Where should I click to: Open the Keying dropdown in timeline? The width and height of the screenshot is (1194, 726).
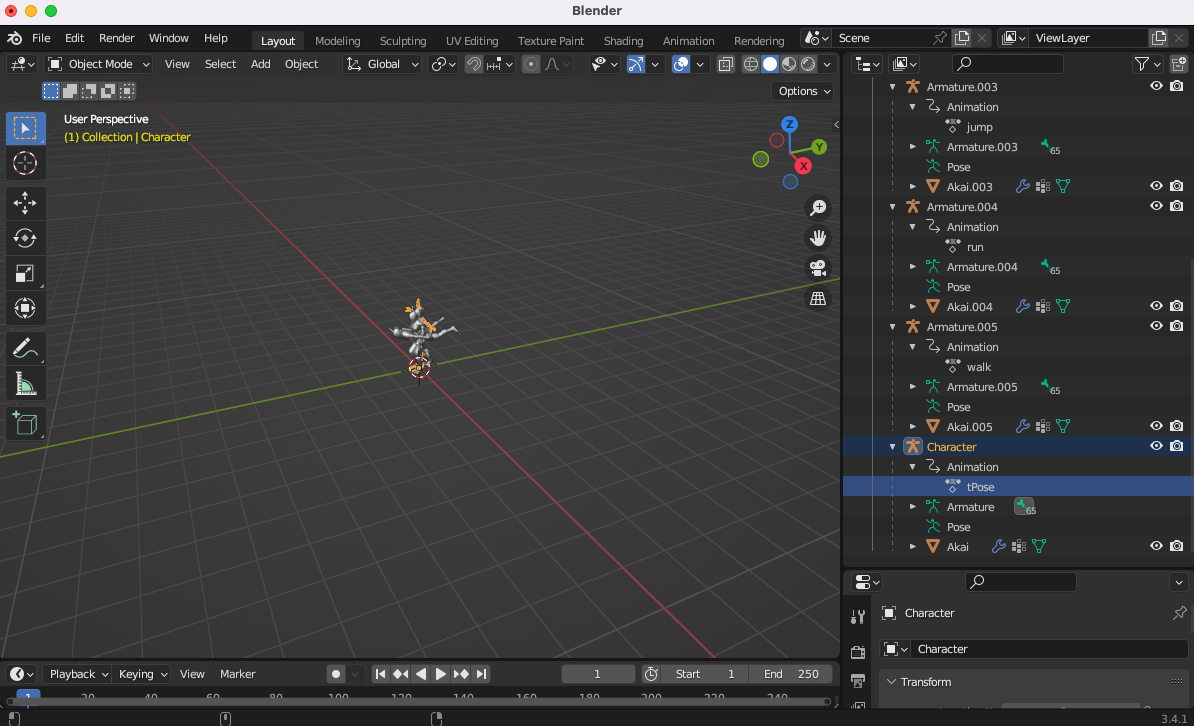pos(143,674)
